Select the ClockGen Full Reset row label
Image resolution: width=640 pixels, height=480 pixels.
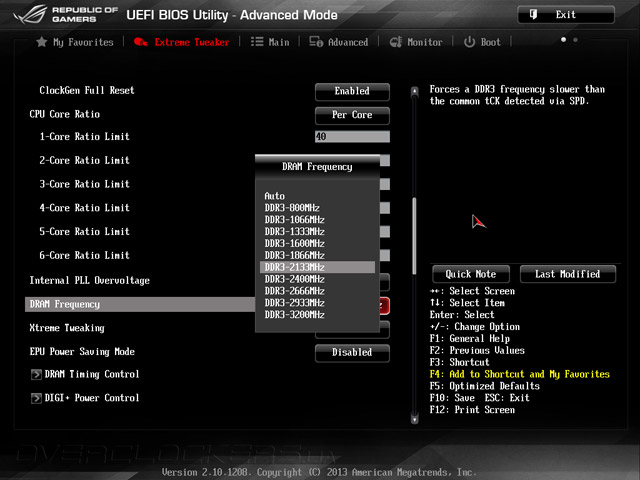[87, 91]
